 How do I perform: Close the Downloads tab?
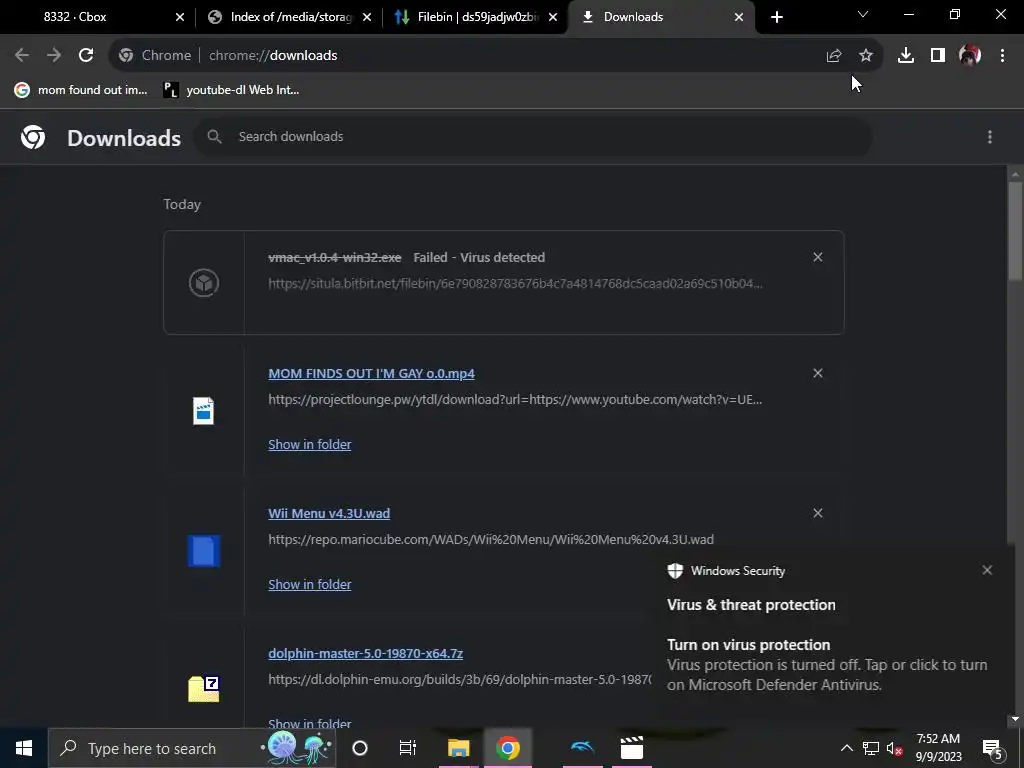click(739, 17)
